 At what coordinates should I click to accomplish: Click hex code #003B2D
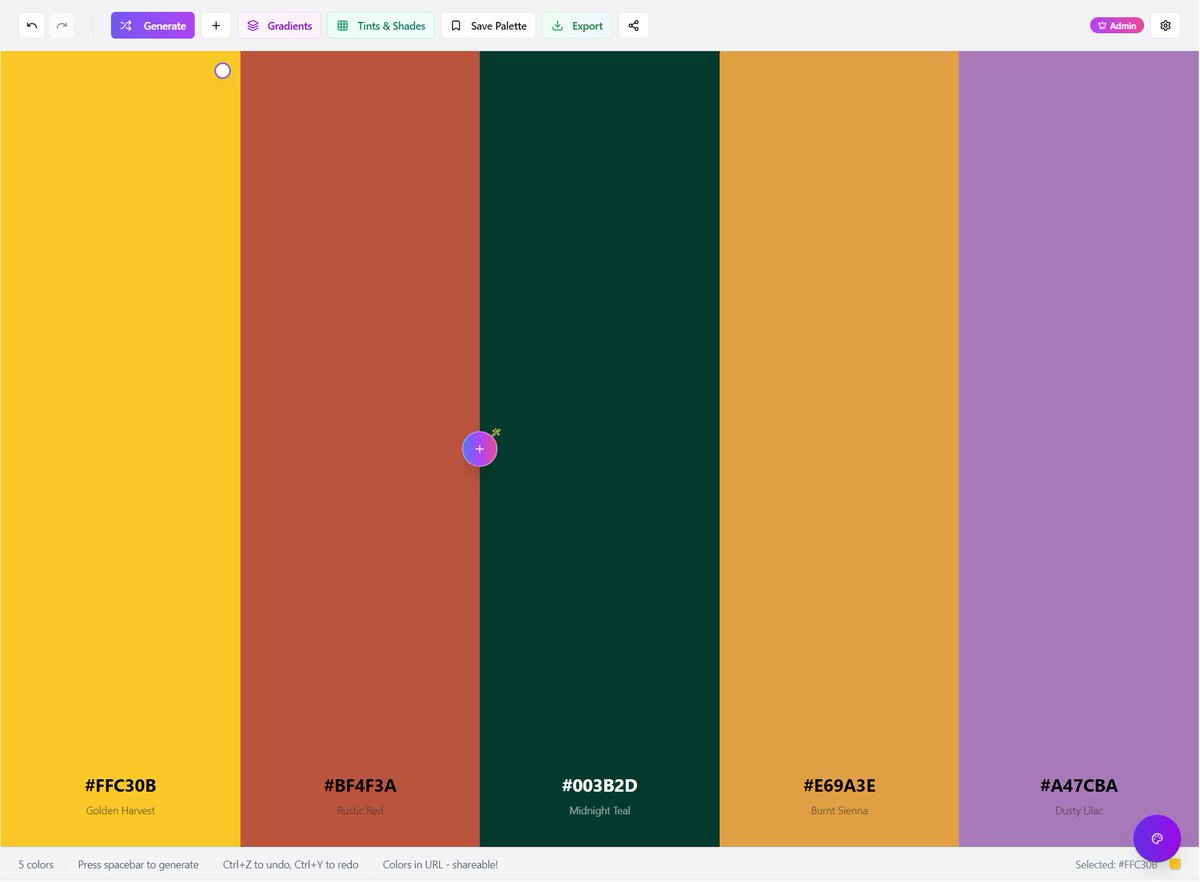coord(600,785)
